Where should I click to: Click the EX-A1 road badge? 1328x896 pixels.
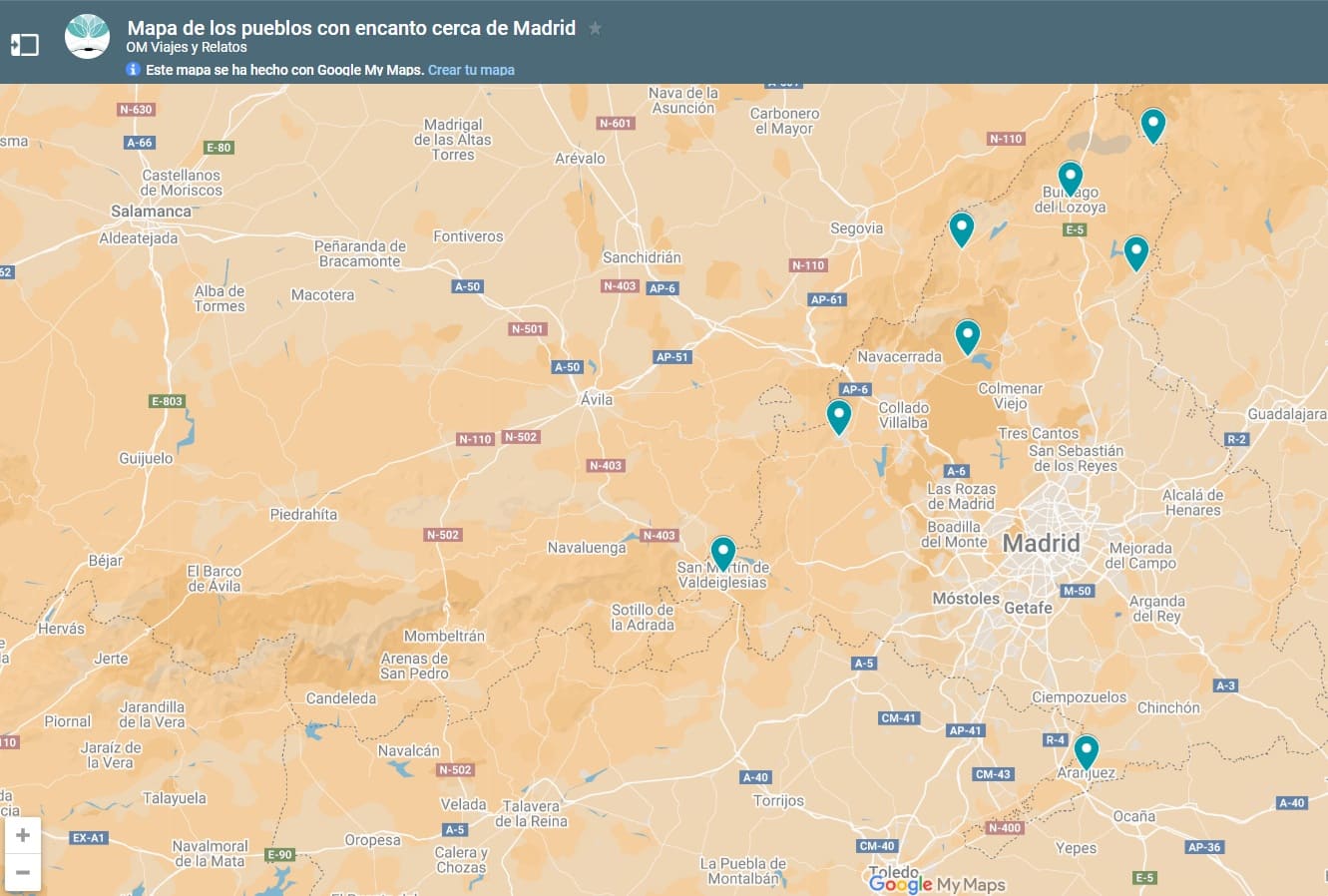tap(89, 838)
